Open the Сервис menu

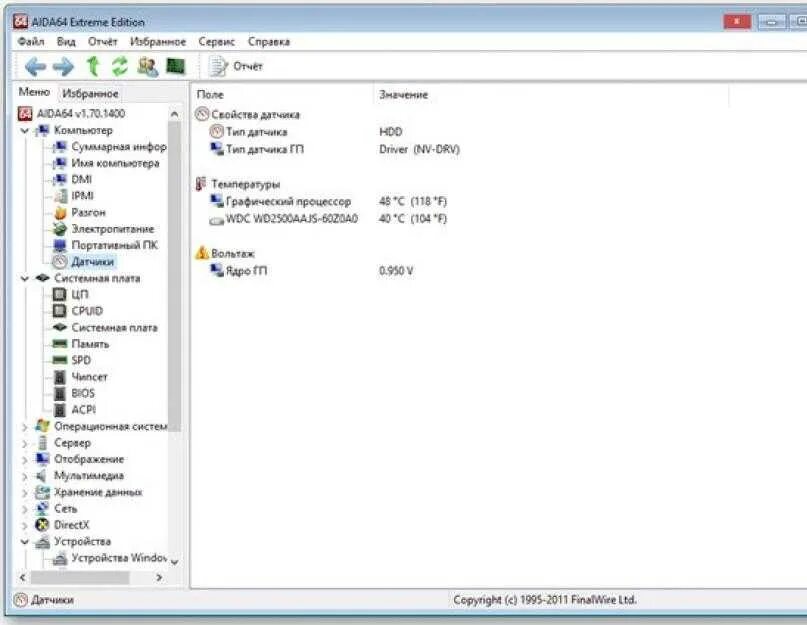[216, 42]
